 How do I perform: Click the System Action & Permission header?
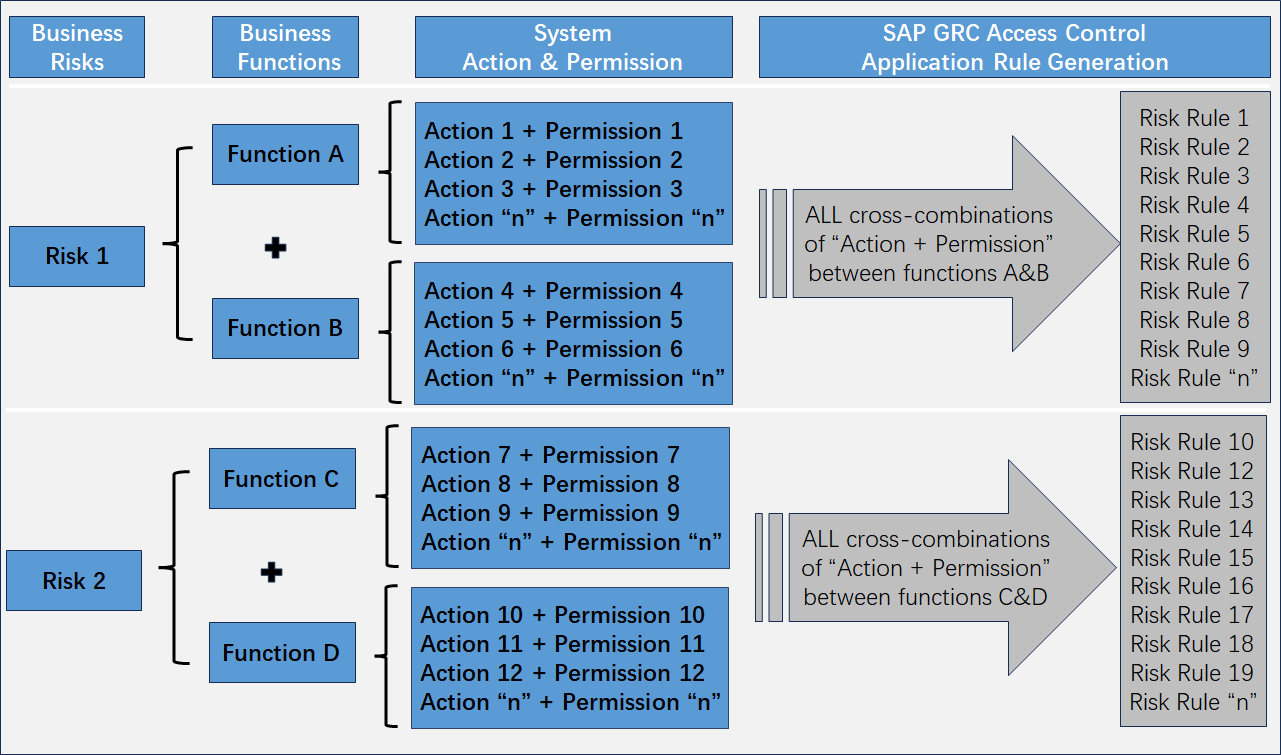pos(572,47)
